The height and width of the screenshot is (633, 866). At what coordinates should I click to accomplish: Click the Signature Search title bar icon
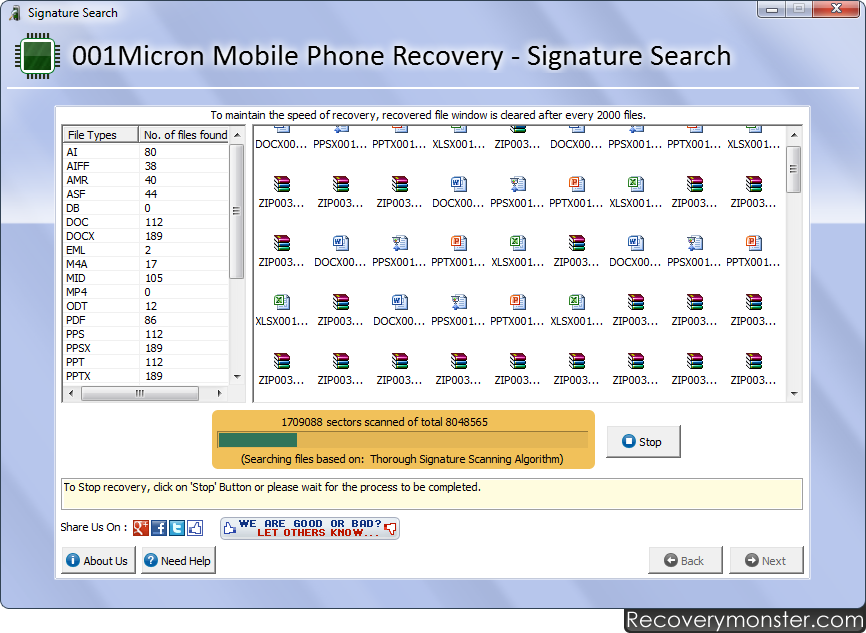15,12
